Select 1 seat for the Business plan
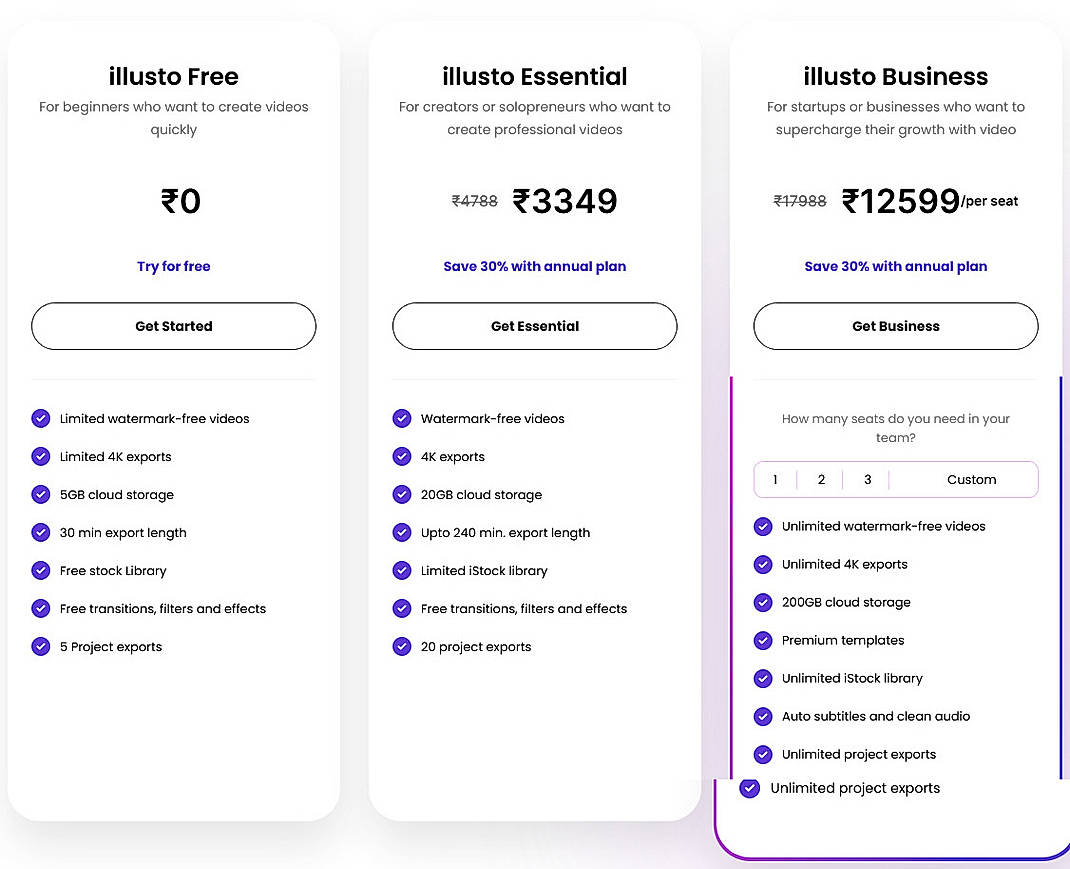This screenshot has height=869, width=1070. click(x=775, y=479)
